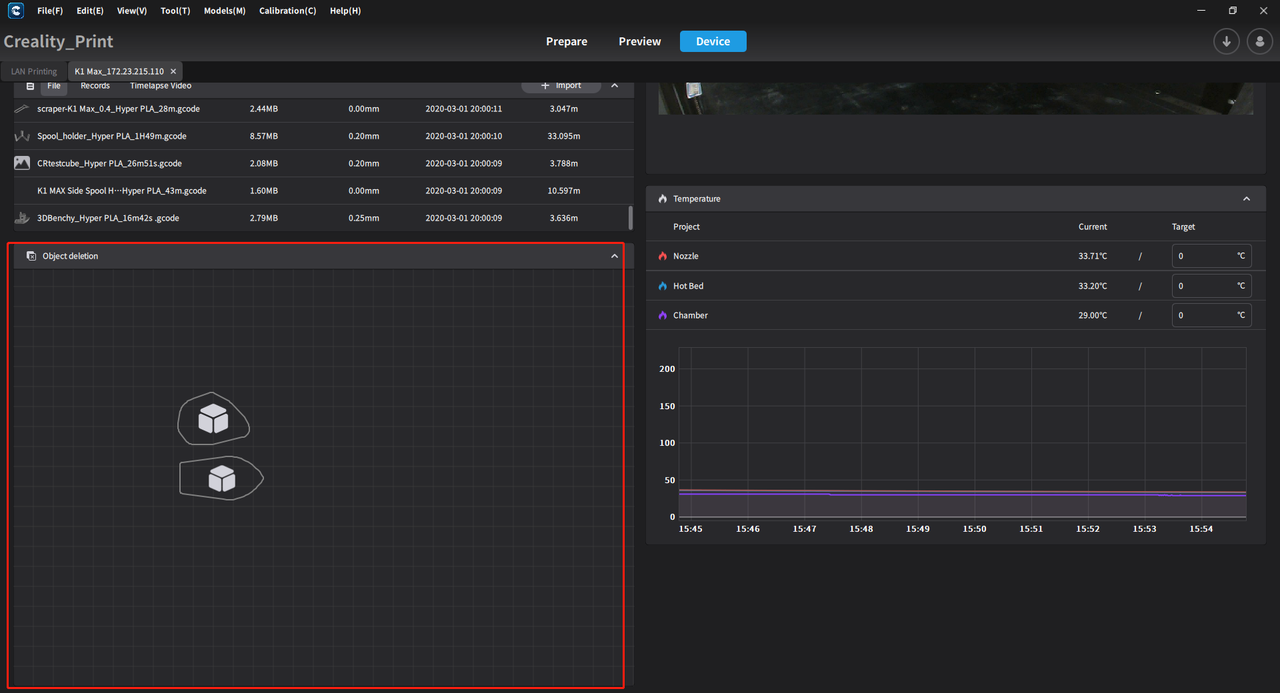
Task: Select the lower cube object on the plate
Action: (221, 479)
